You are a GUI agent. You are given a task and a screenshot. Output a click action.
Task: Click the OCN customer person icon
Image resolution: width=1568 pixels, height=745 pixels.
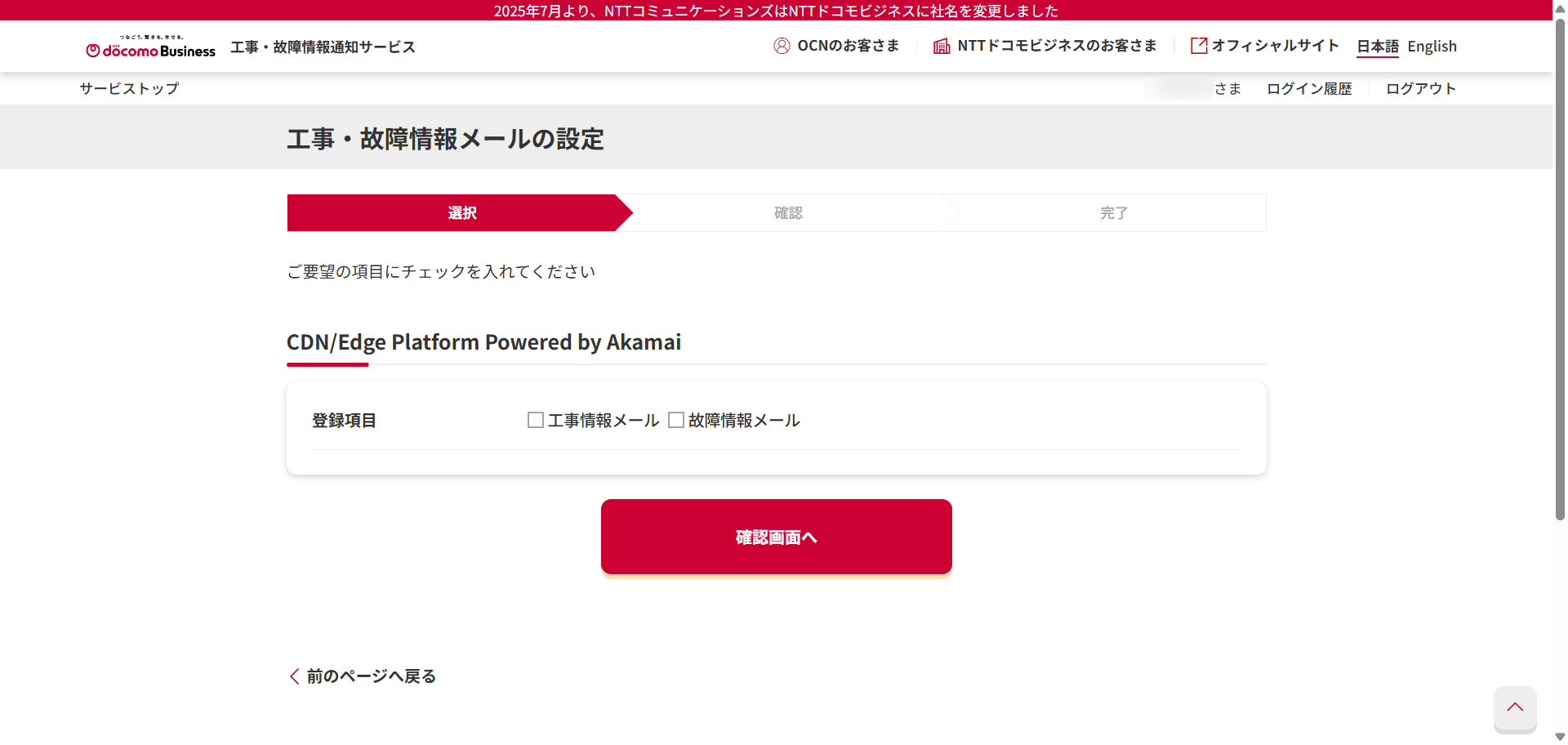pyautogui.click(x=782, y=46)
